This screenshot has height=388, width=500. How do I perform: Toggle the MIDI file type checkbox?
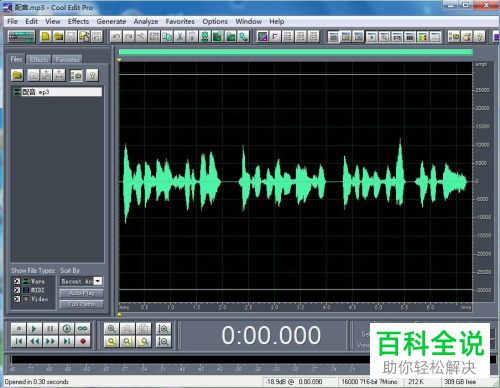click(17, 290)
